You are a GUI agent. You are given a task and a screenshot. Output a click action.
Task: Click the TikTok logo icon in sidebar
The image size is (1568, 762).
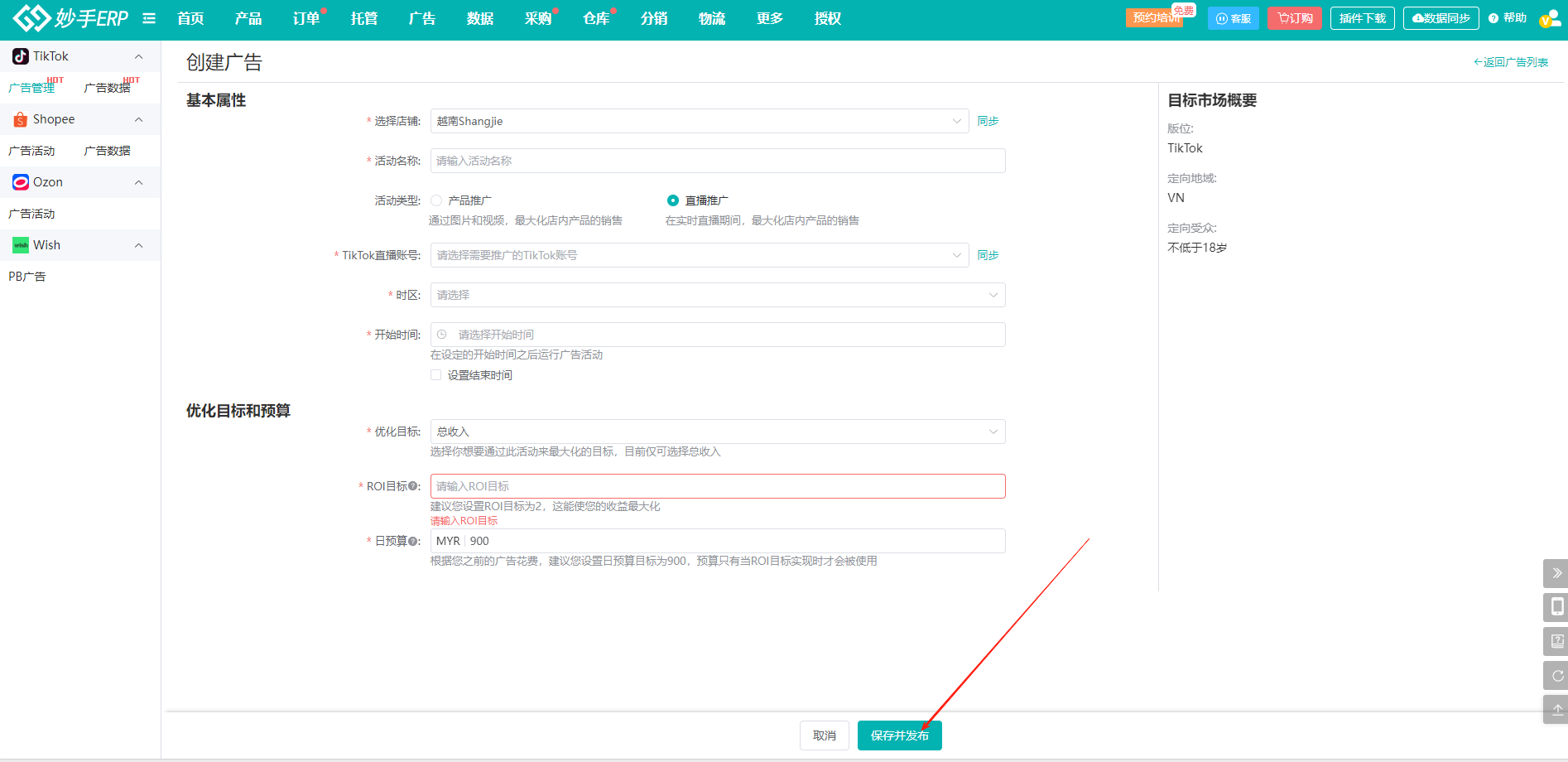click(x=21, y=56)
